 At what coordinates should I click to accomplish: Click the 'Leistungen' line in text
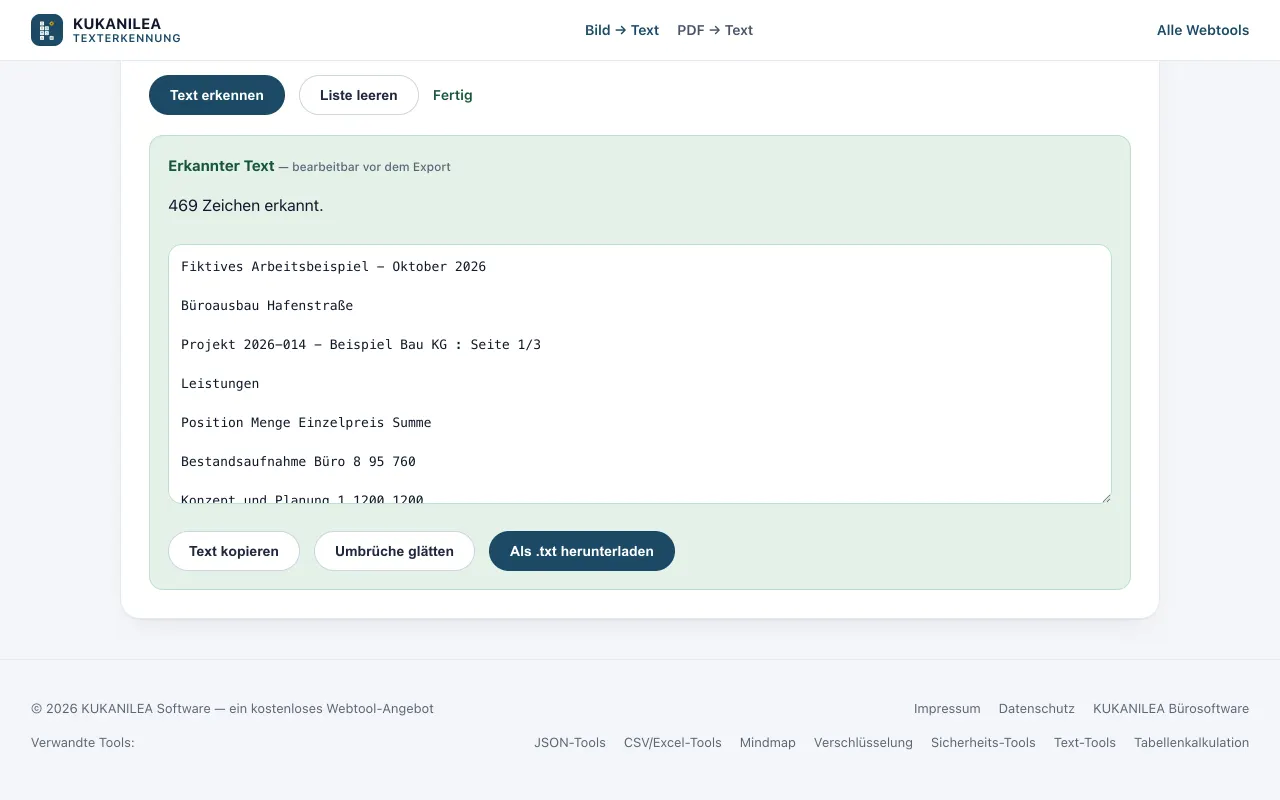tap(220, 383)
